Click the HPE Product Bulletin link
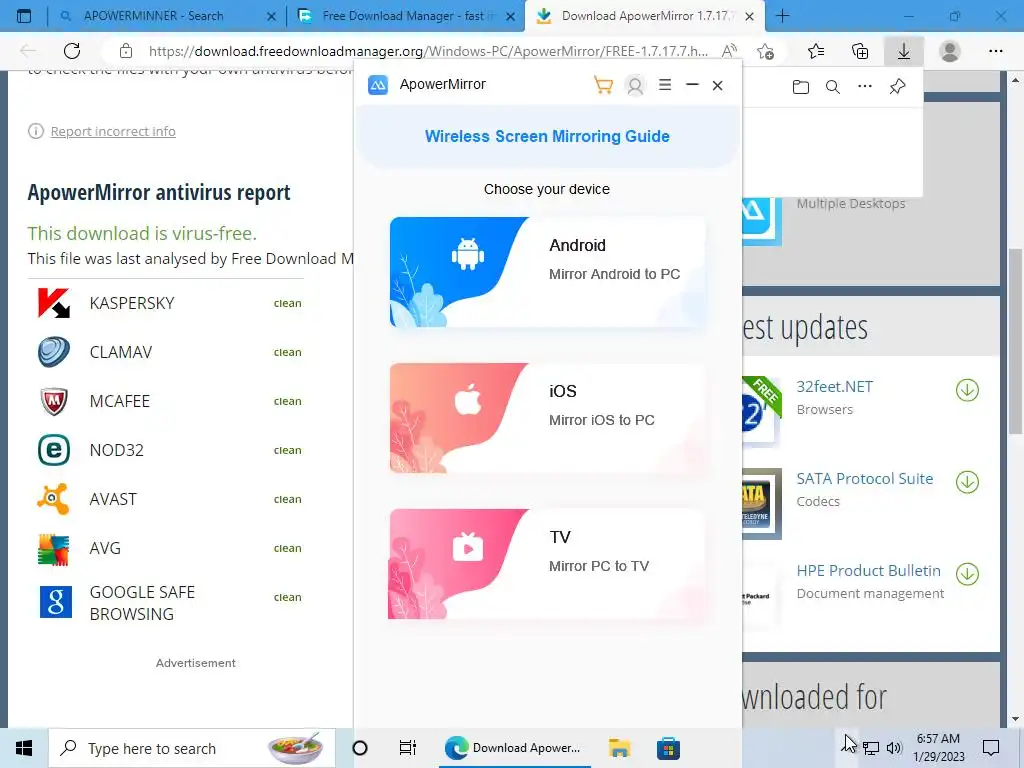Screen dimensions: 1024x768 pyautogui.click(x=869, y=571)
